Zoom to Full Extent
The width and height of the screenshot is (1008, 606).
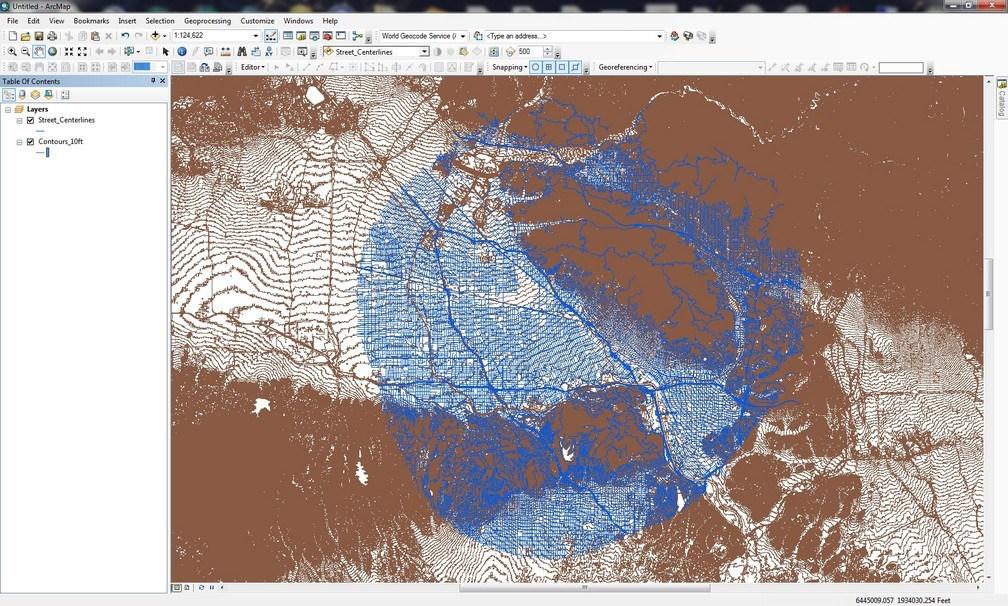[x=51, y=51]
